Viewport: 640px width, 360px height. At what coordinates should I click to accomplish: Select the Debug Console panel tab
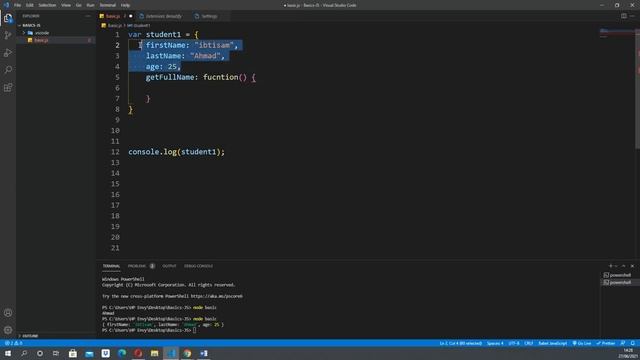point(198,266)
